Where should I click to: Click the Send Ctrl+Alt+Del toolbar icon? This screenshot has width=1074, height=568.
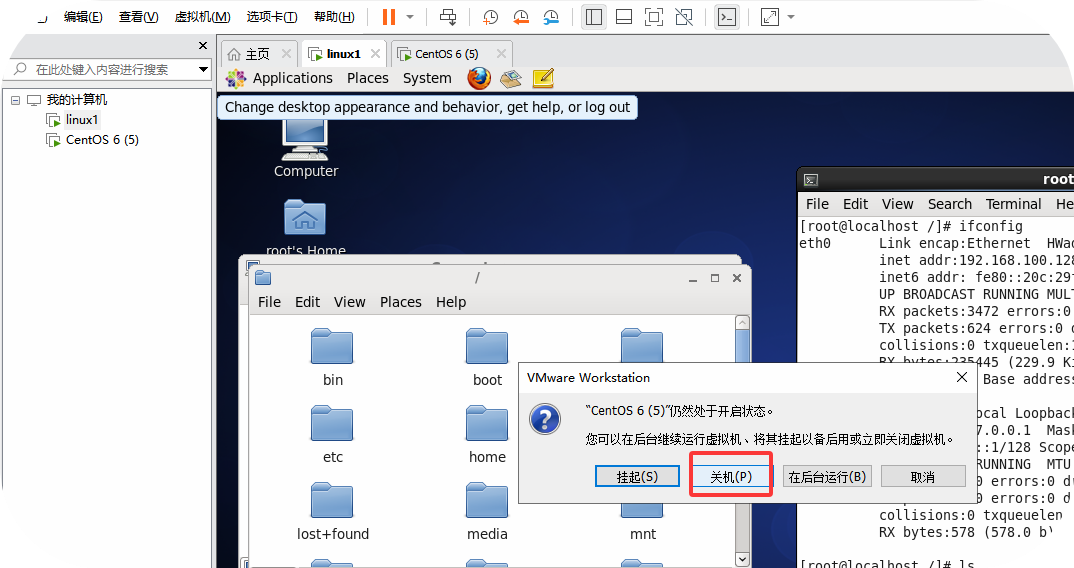(x=448, y=17)
